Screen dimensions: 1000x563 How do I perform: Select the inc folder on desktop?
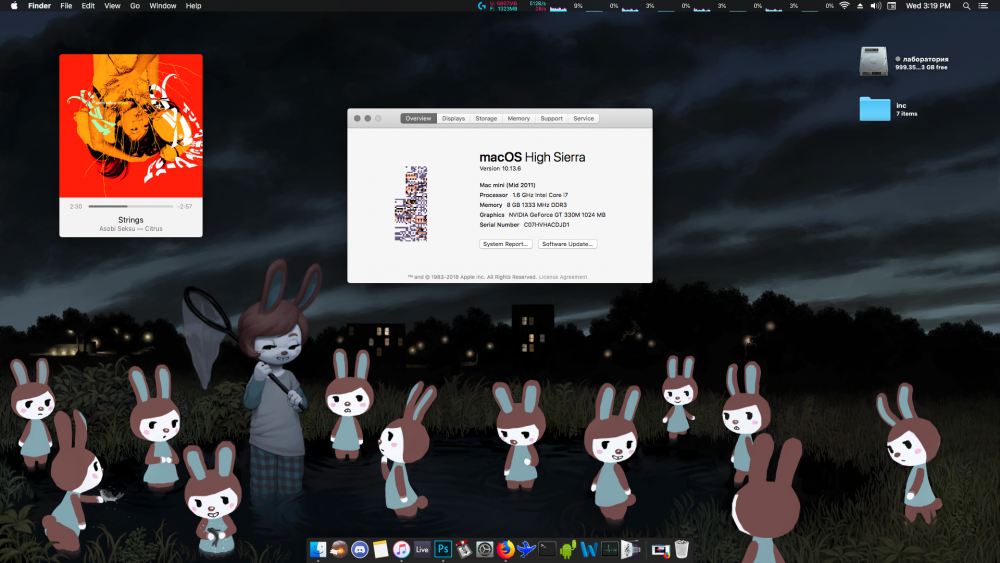874,109
